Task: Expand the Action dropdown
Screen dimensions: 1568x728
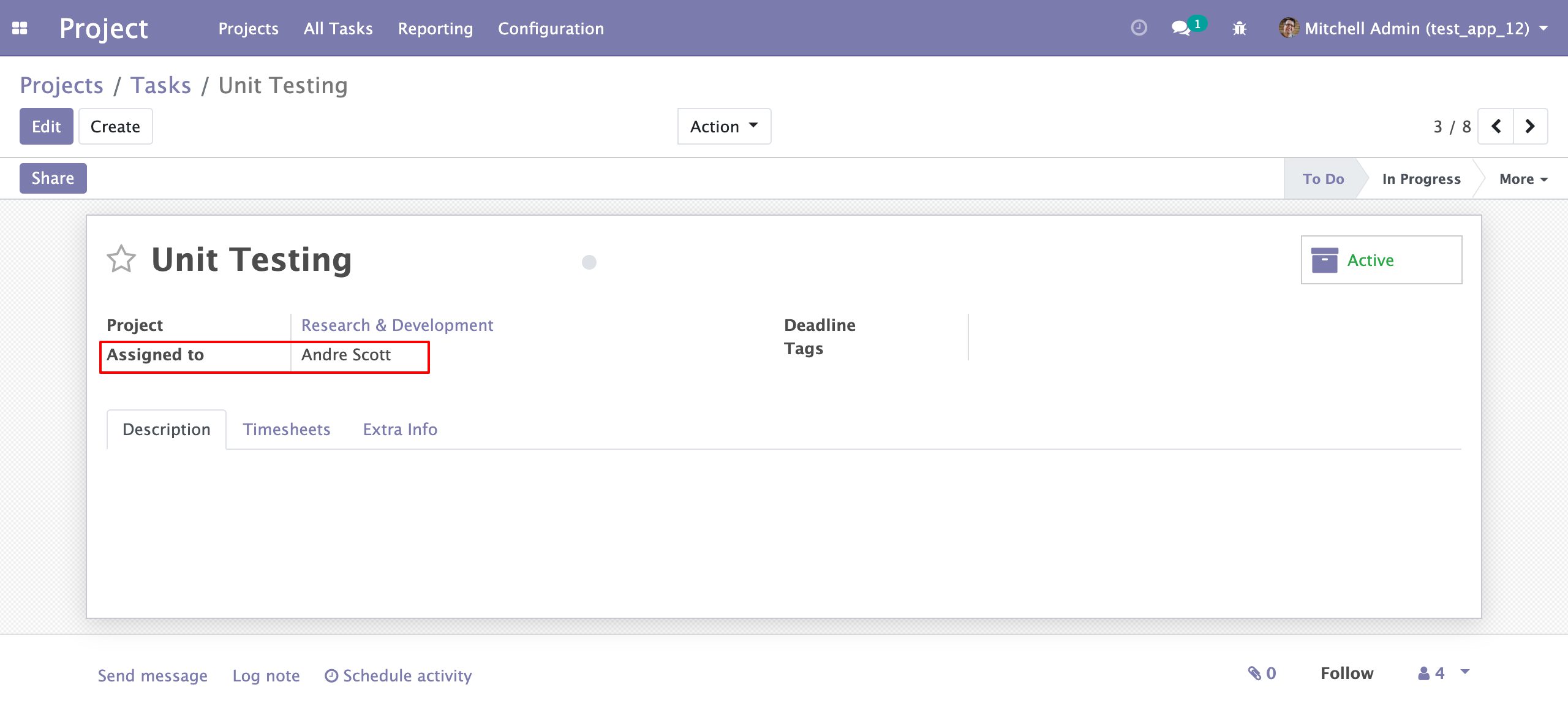Action: click(724, 126)
